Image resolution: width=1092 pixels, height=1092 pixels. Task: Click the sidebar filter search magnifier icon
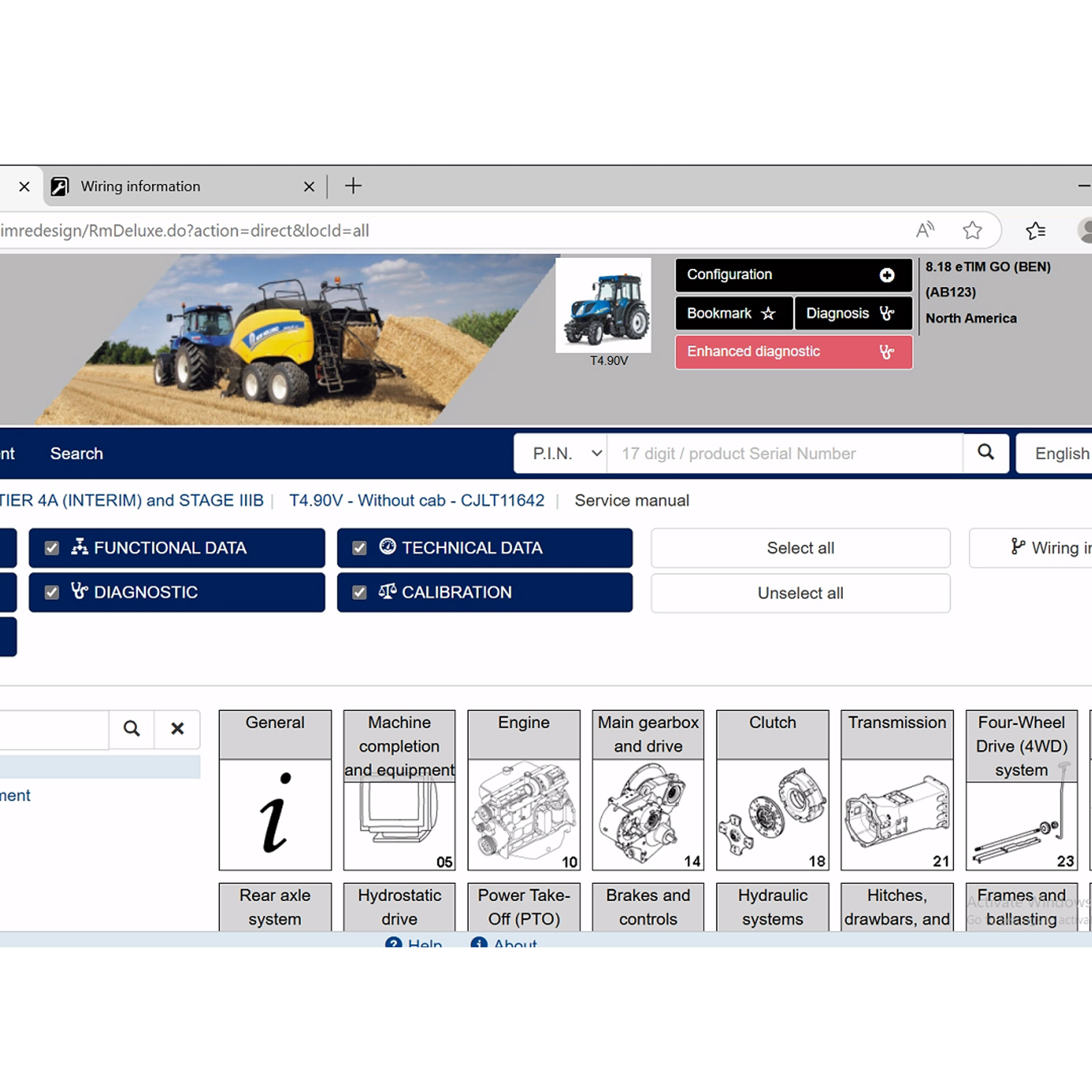coord(132,729)
